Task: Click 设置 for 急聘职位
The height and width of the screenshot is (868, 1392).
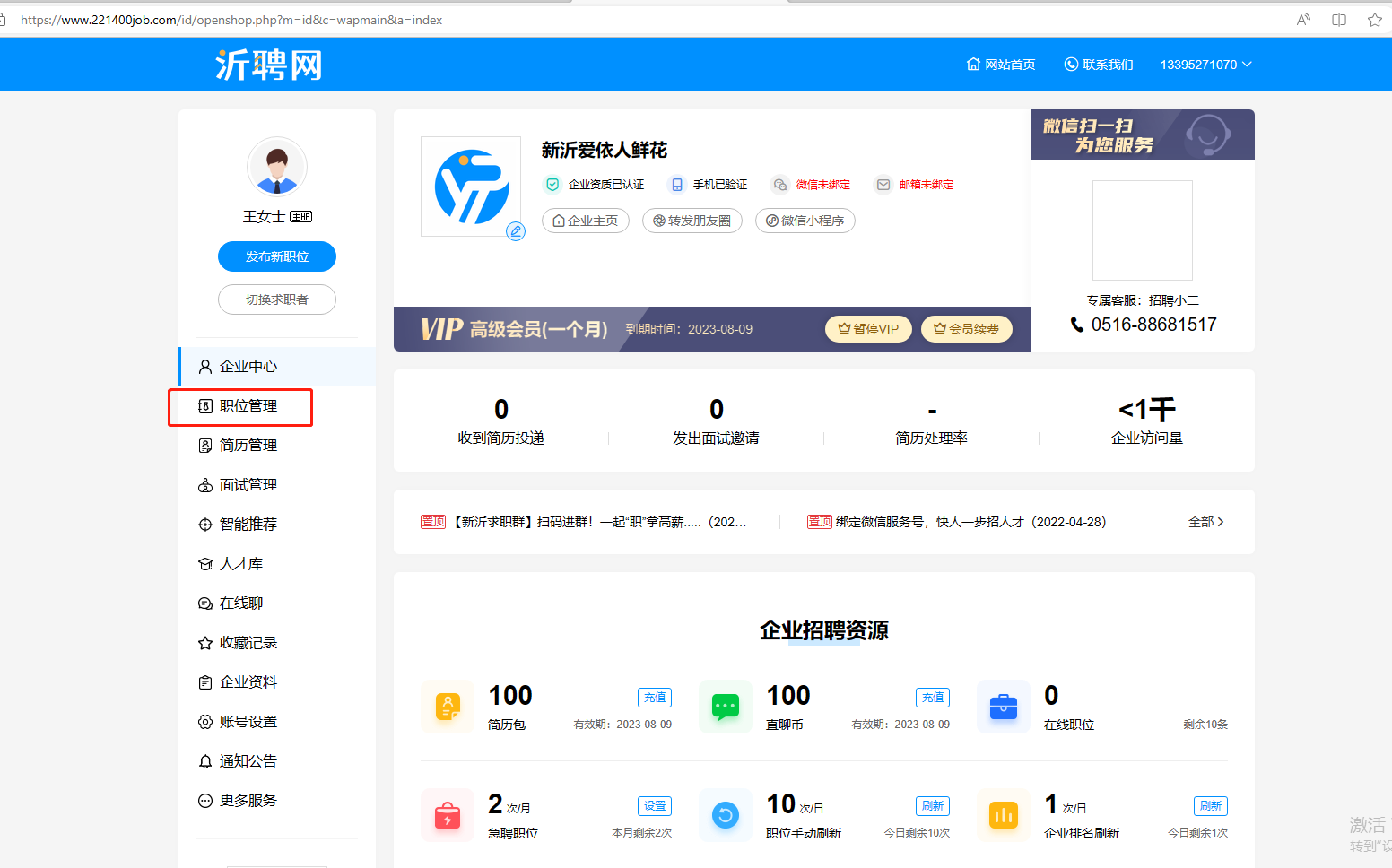Action: tap(655, 806)
